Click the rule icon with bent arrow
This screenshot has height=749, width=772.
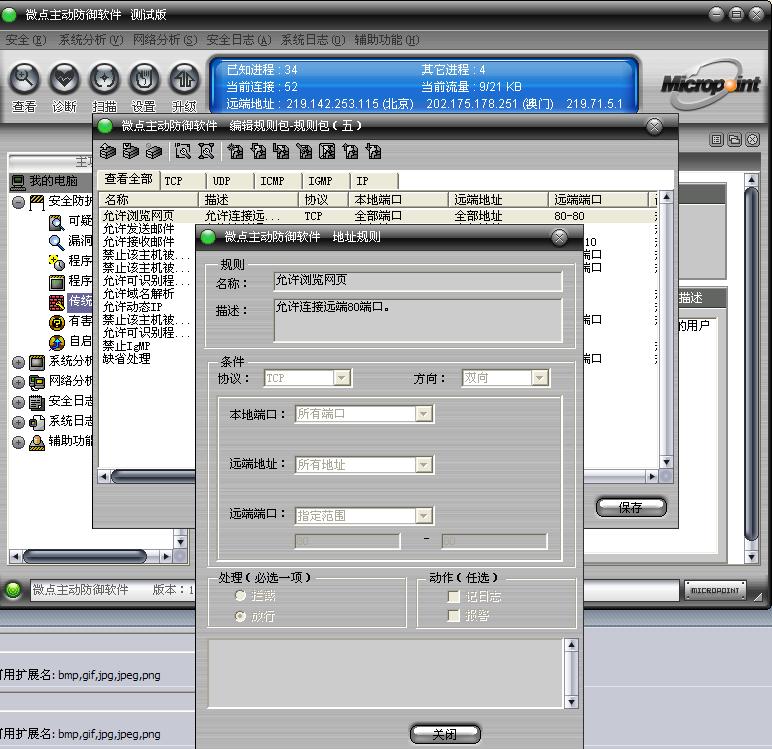281,151
